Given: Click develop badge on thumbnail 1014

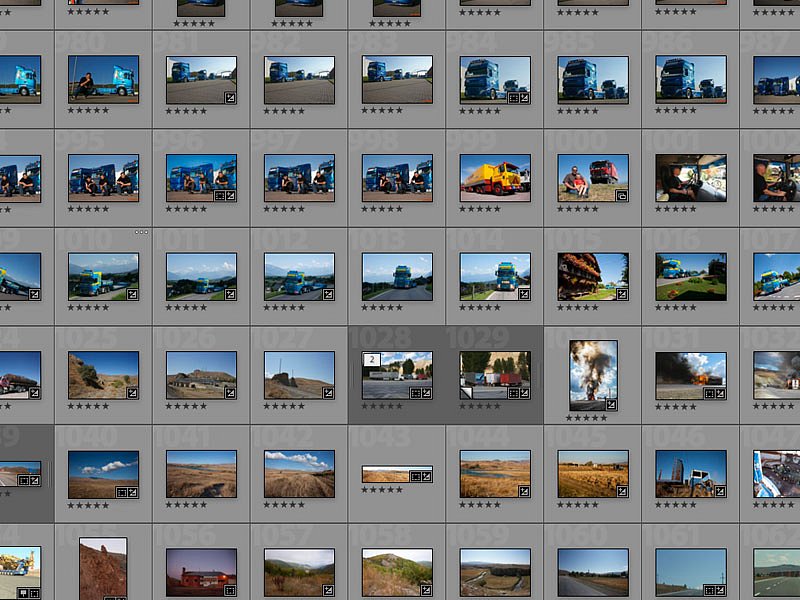Looking at the screenshot, I should pos(524,294).
